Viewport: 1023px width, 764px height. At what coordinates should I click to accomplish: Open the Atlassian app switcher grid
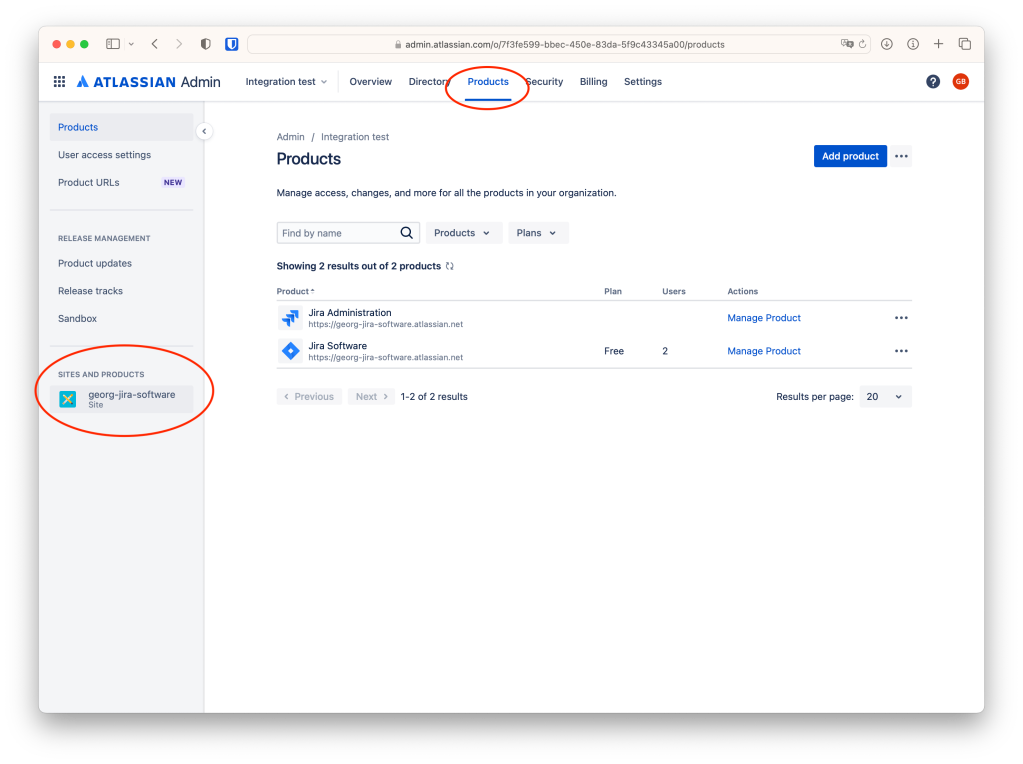tap(59, 82)
